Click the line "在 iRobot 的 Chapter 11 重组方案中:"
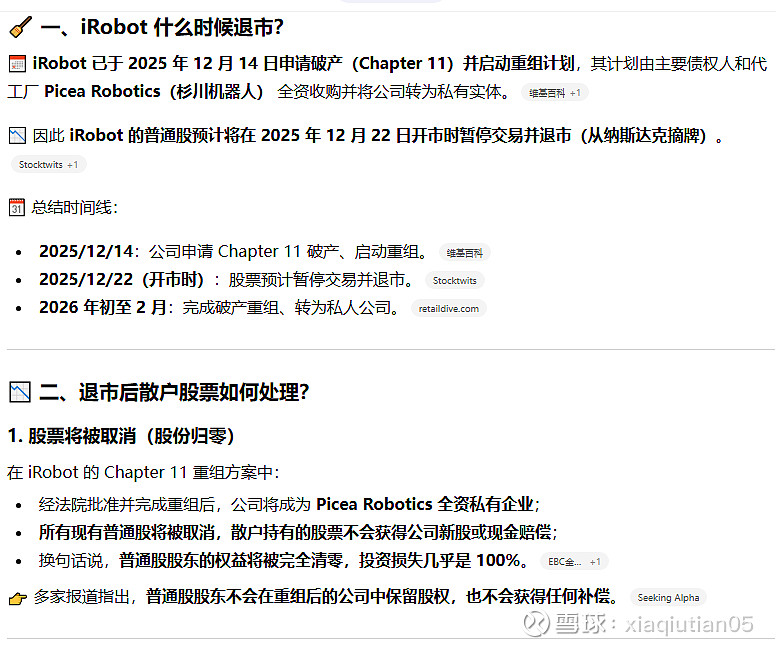Screen dimensions: 776x648 pos(144,472)
